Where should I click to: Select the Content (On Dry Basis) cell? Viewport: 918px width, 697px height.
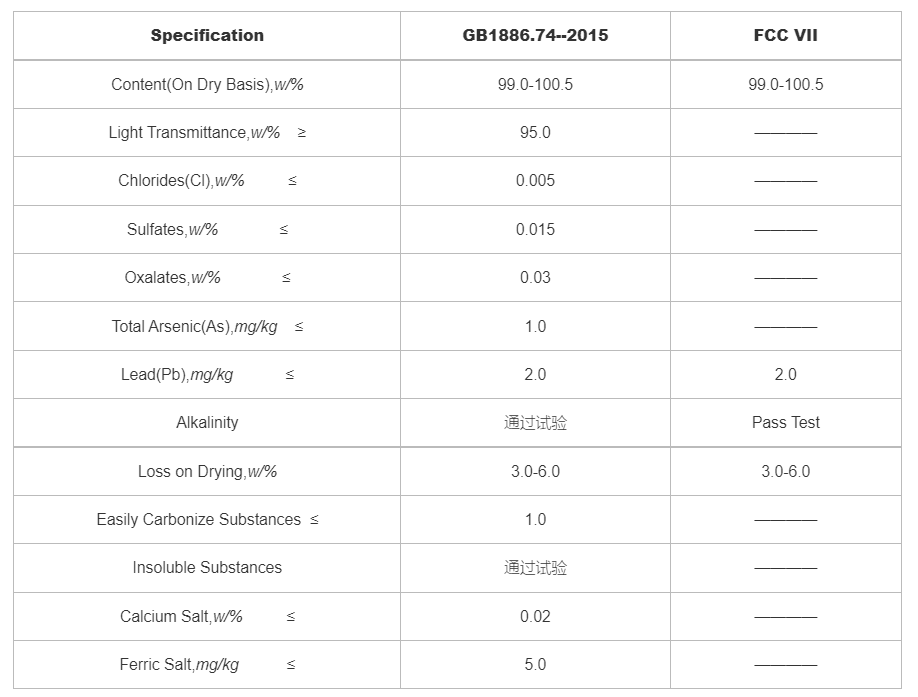click(207, 84)
